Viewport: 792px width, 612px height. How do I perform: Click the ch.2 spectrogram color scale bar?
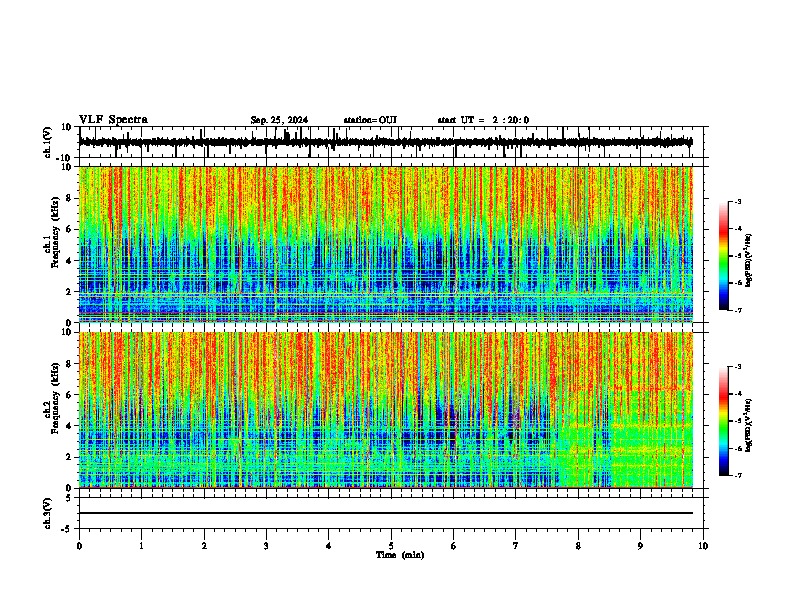pos(723,421)
